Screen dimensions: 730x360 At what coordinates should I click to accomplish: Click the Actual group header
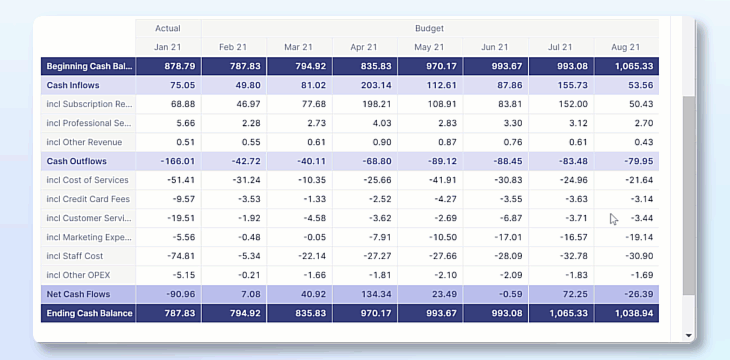pyautogui.click(x=168, y=28)
